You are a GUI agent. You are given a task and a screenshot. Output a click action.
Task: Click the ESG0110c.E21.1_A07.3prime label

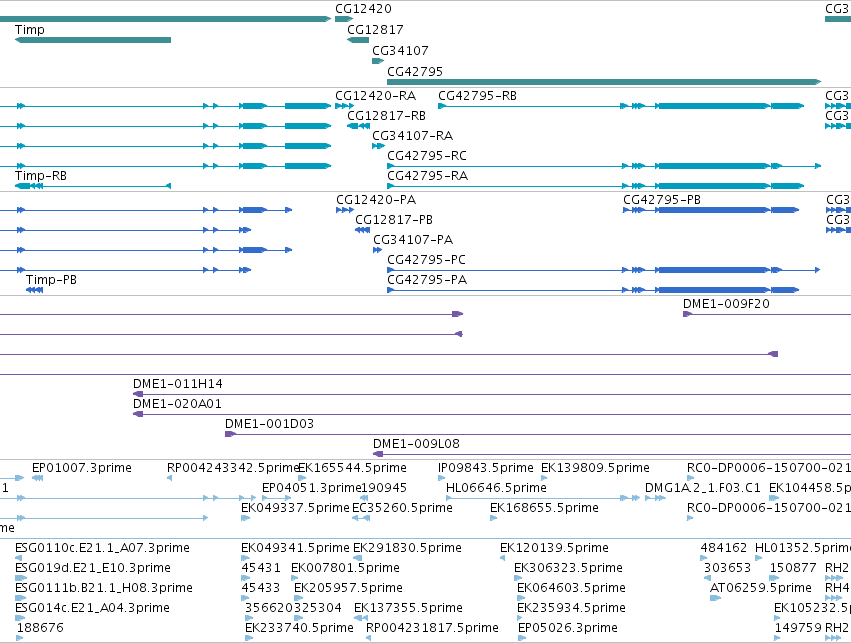102,548
